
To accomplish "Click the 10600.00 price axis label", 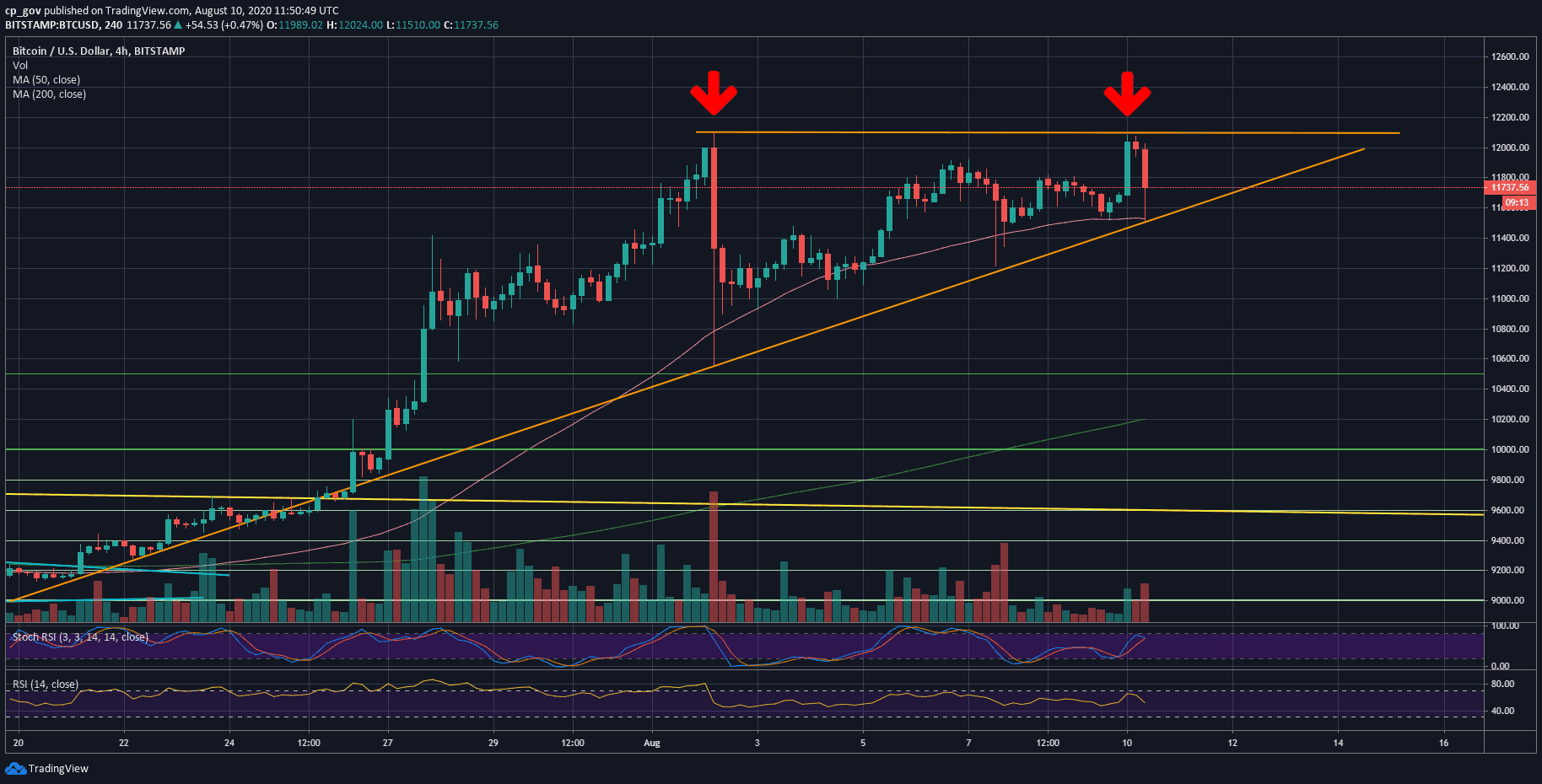I will 1510,358.
